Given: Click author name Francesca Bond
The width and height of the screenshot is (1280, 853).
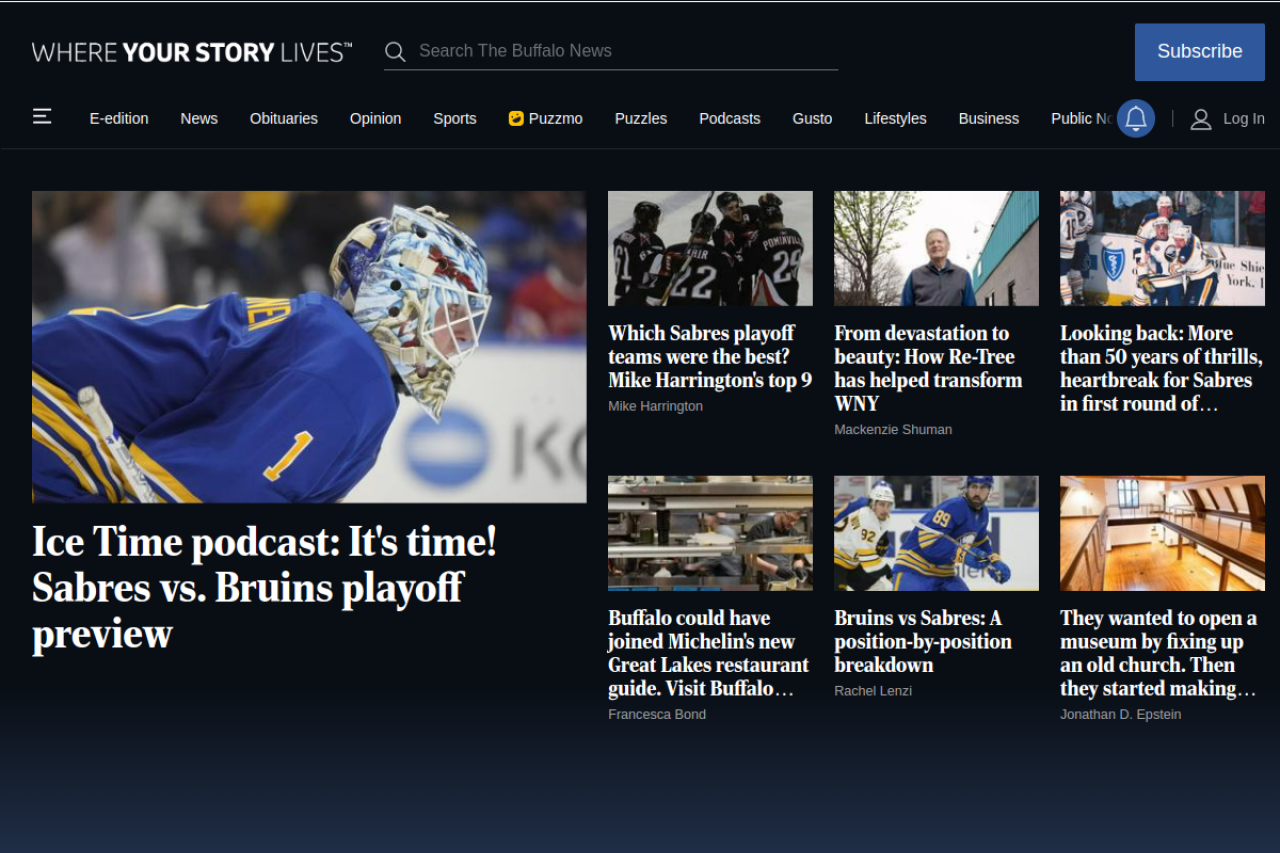Looking at the screenshot, I should [656, 714].
